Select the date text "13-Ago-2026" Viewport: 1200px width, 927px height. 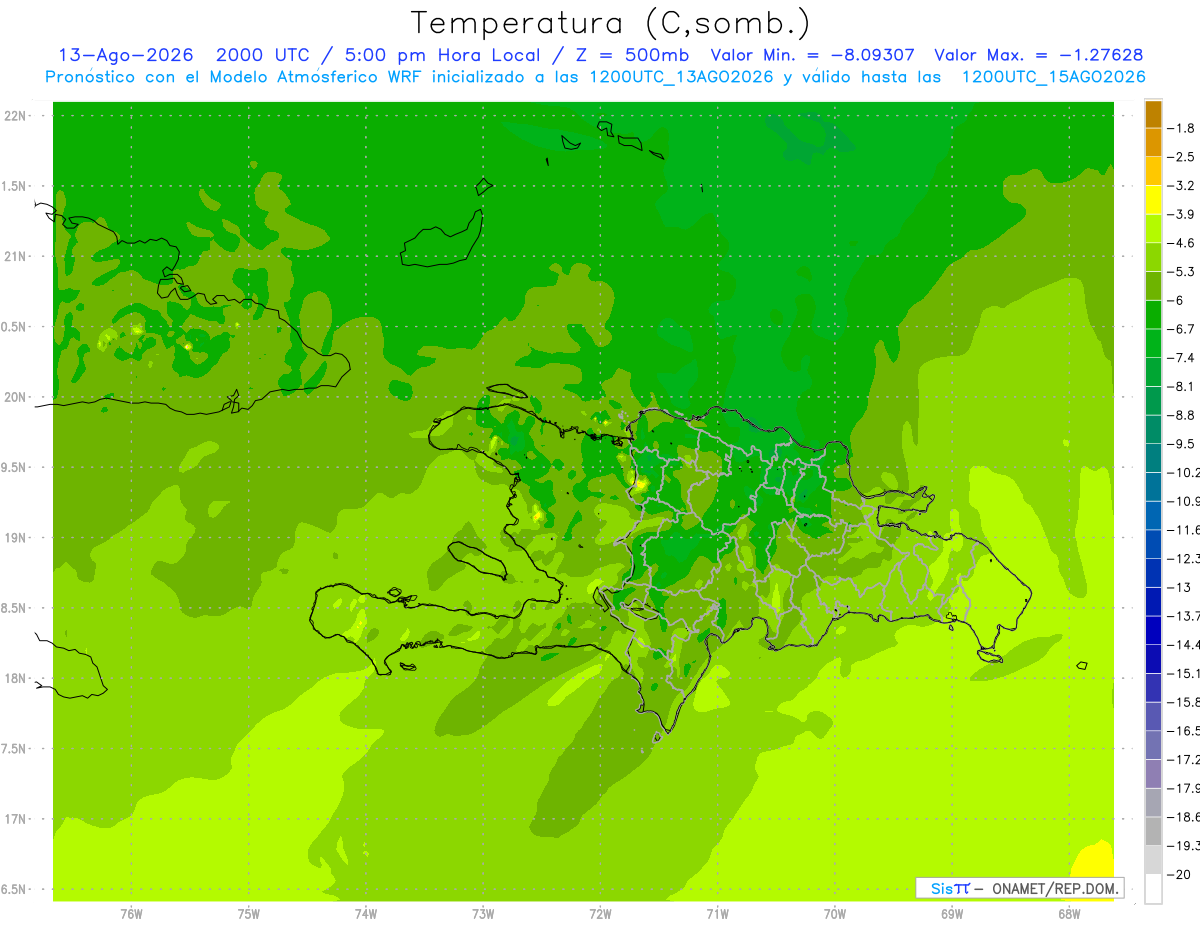(x=125, y=55)
